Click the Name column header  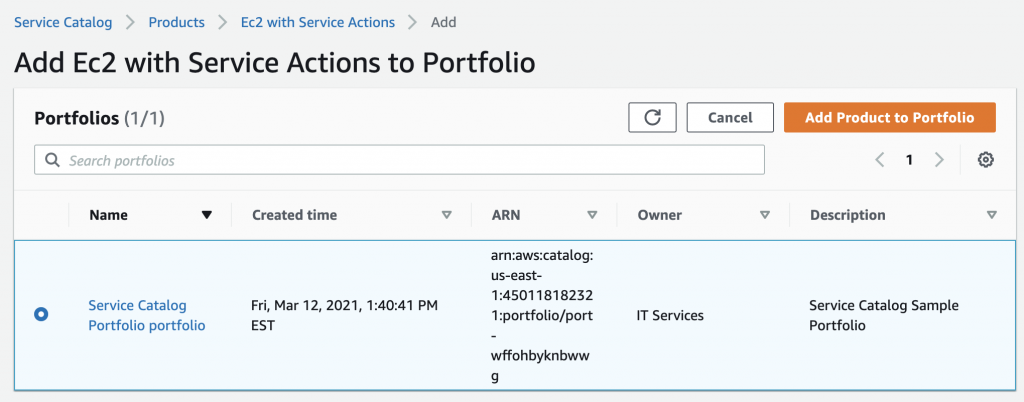(108, 215)
